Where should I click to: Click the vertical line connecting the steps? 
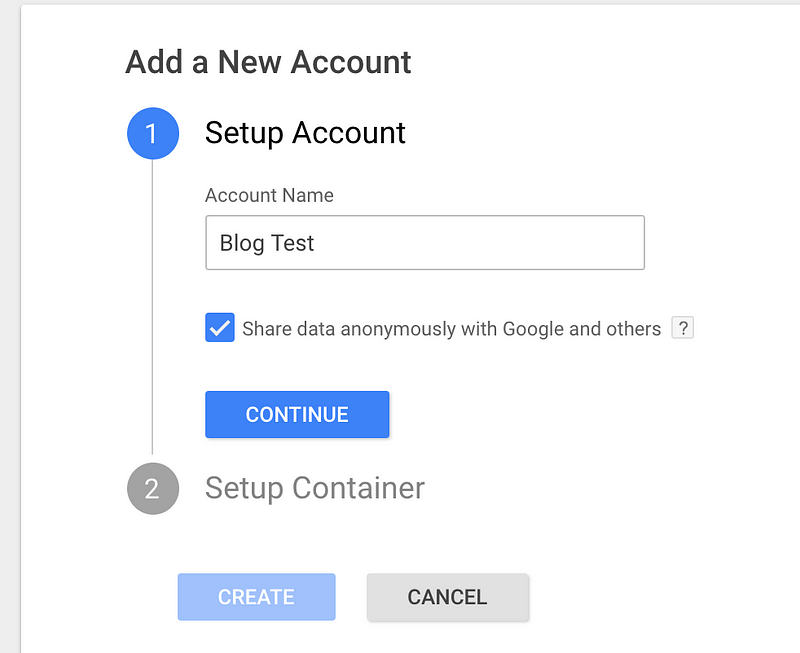click(152, 306)
